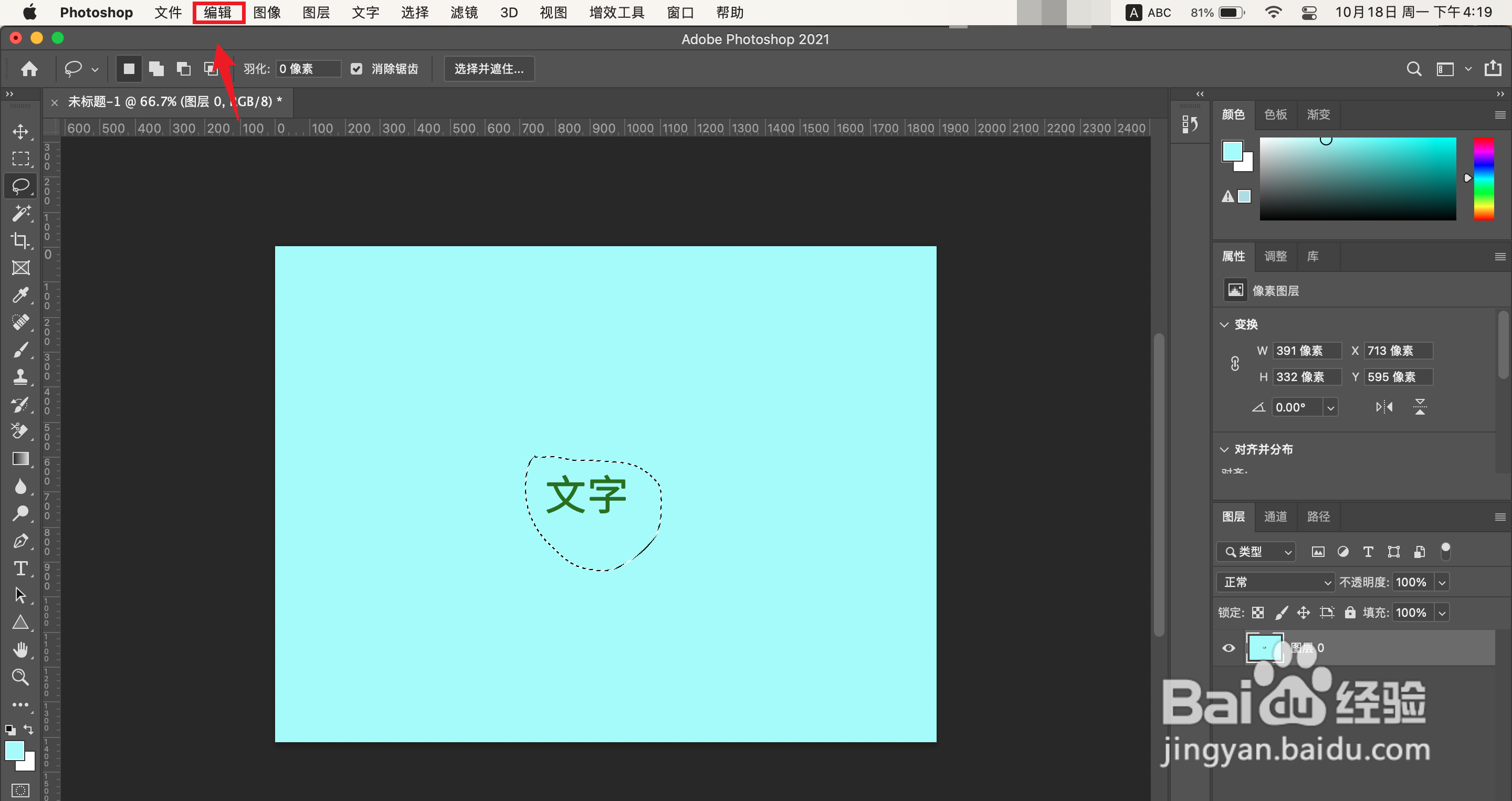
Task: Select the Eyedropper tool
Action: pos(20,294)
